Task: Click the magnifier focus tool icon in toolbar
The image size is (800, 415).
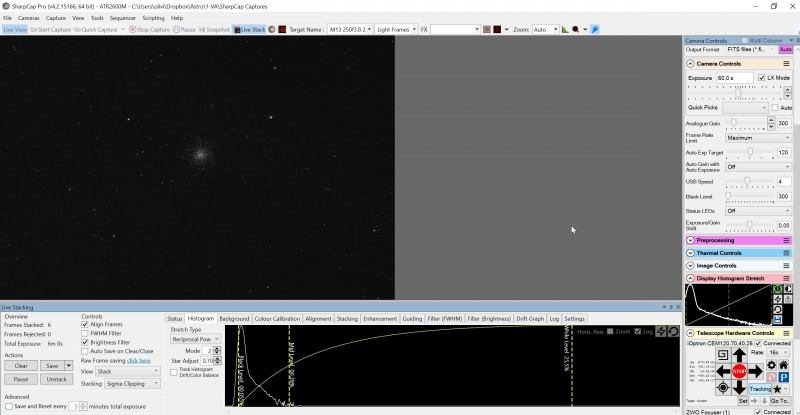Action: 576,30
